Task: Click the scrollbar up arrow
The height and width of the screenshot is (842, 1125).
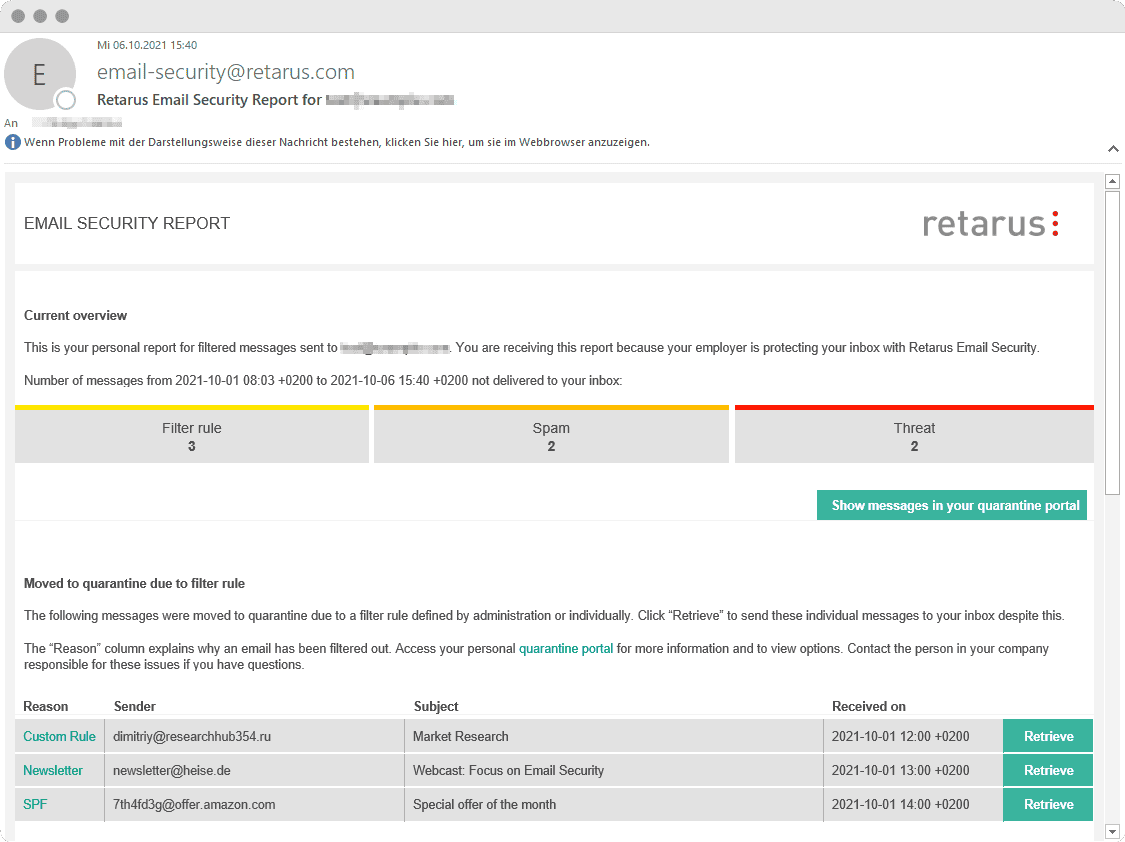Action: (1112, 181)
